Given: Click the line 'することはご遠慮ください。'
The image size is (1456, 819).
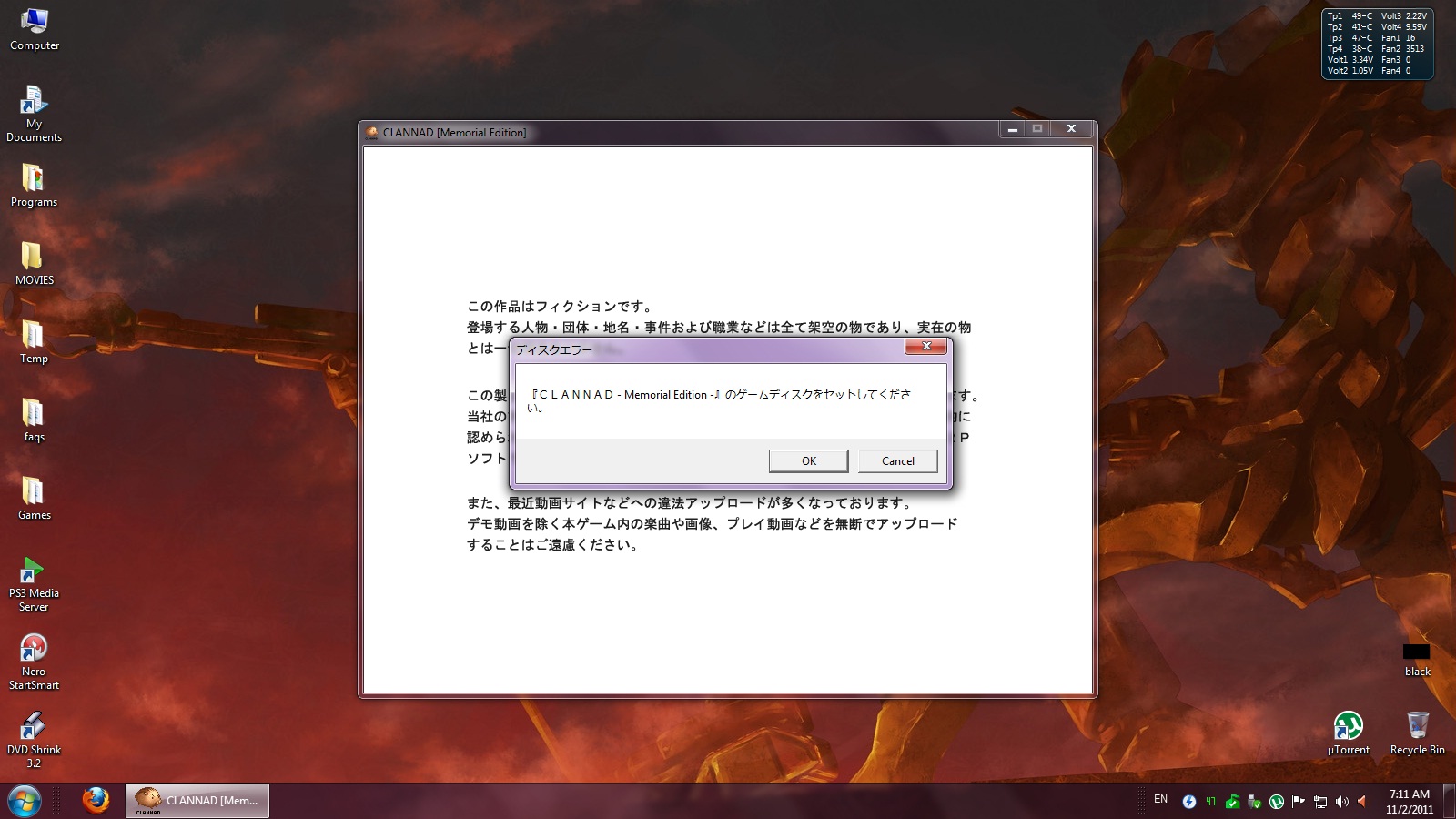Looking at the screenshot, I should [553, 545].
